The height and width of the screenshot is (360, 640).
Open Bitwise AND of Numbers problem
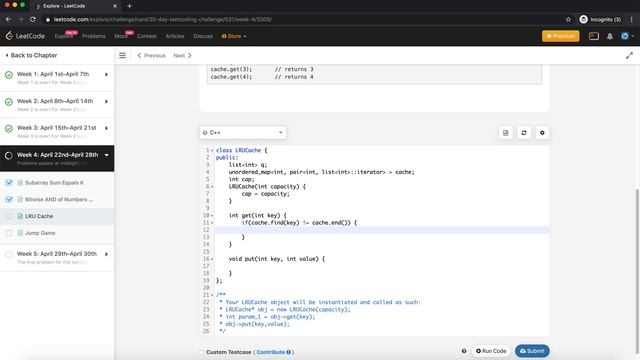click(x=59, y=199)
